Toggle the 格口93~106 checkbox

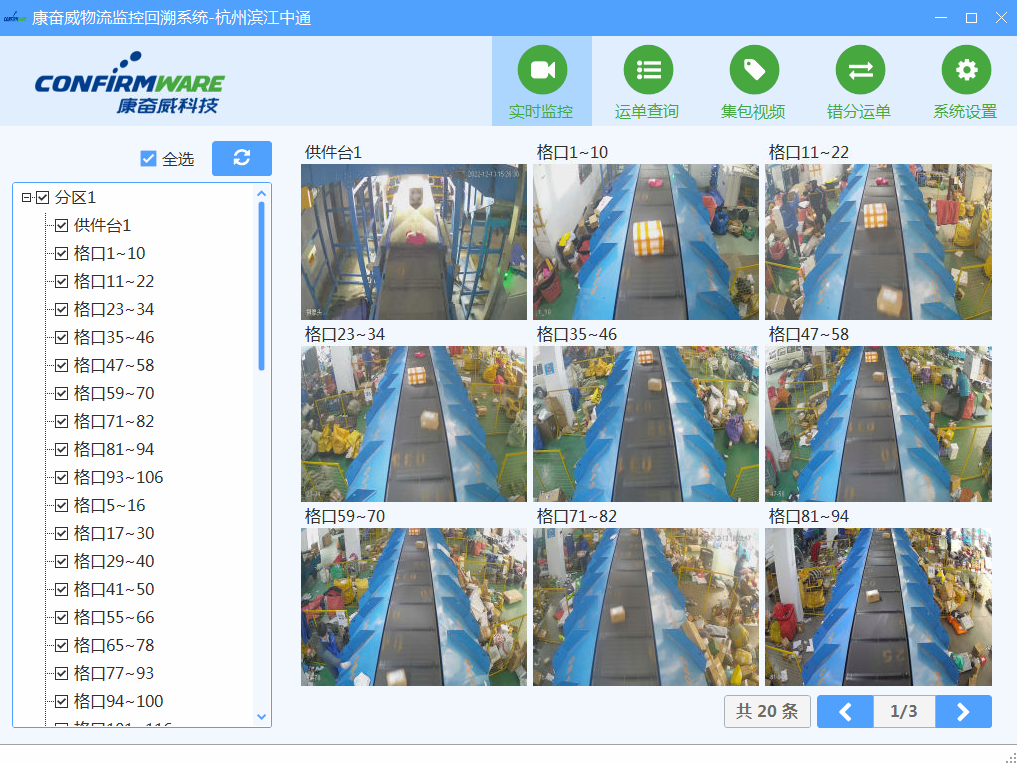61,478
